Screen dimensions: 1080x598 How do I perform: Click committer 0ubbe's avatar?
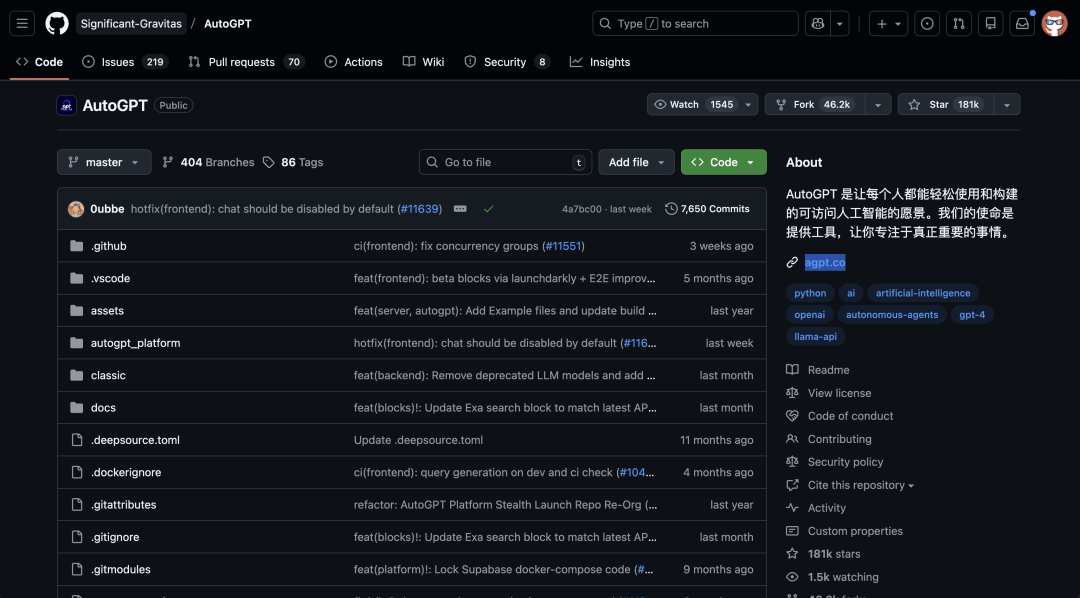pyautogui.click(x=75, y=209)
